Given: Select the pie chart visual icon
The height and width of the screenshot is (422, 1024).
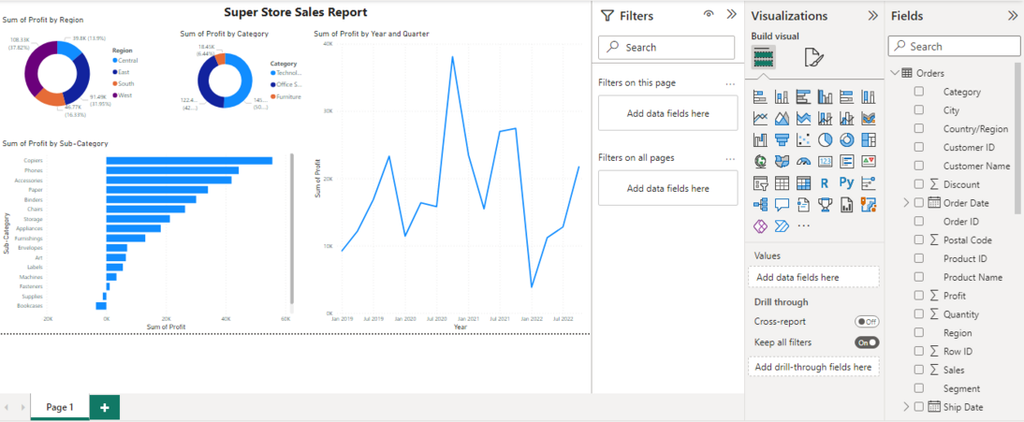Looking at the screenshot, I should point(826,140).
